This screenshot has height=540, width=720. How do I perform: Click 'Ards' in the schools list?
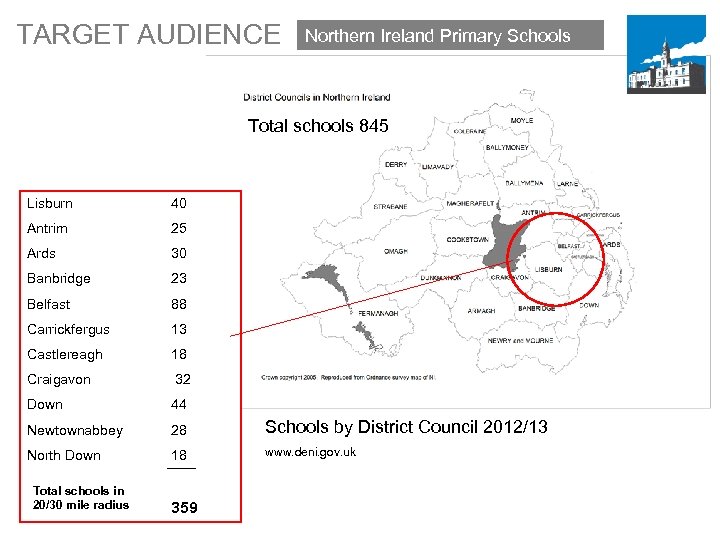coord(41,253)
